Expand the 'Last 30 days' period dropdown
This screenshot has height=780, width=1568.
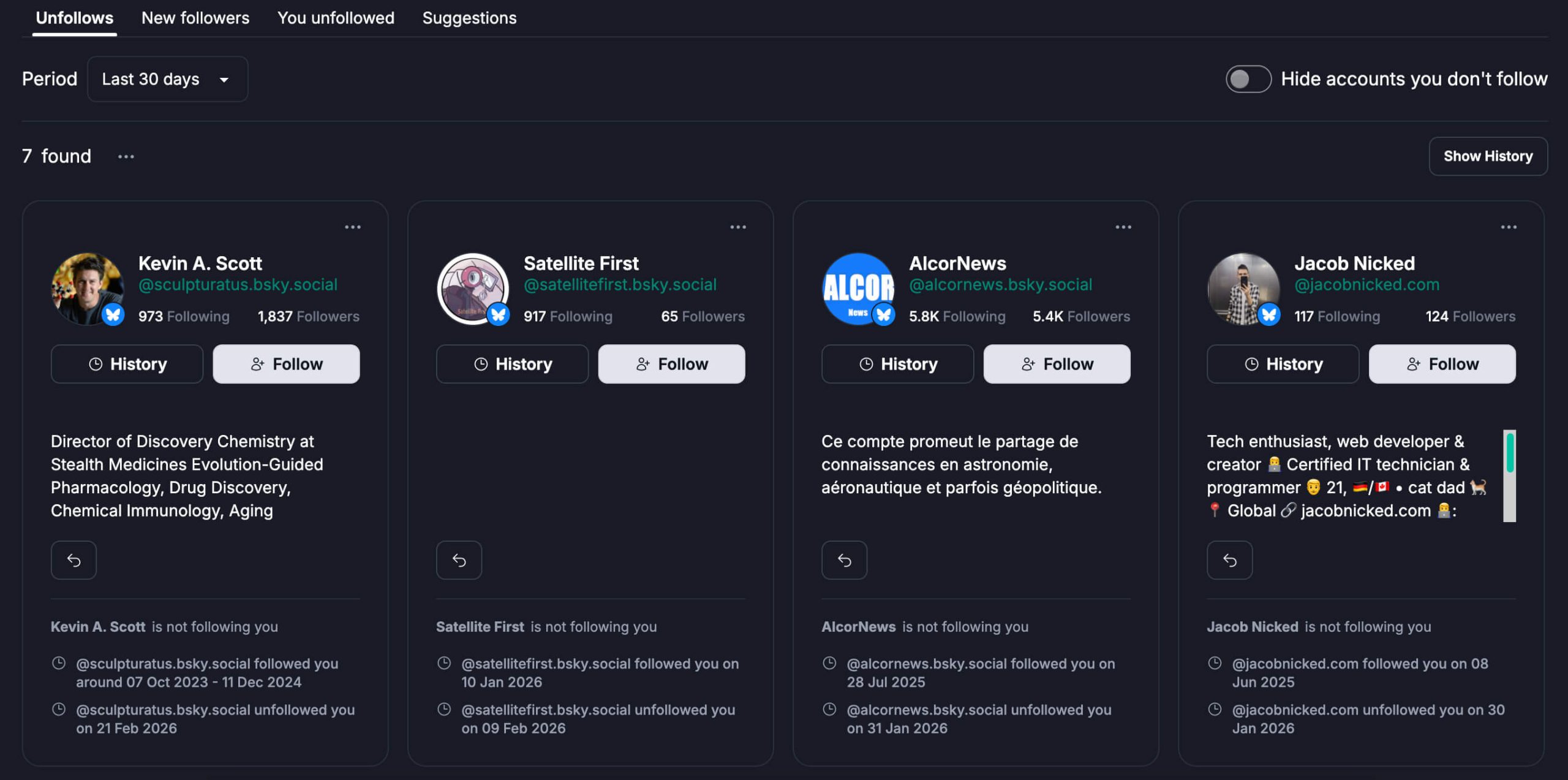pyautogui.click(x=167, y=79)
